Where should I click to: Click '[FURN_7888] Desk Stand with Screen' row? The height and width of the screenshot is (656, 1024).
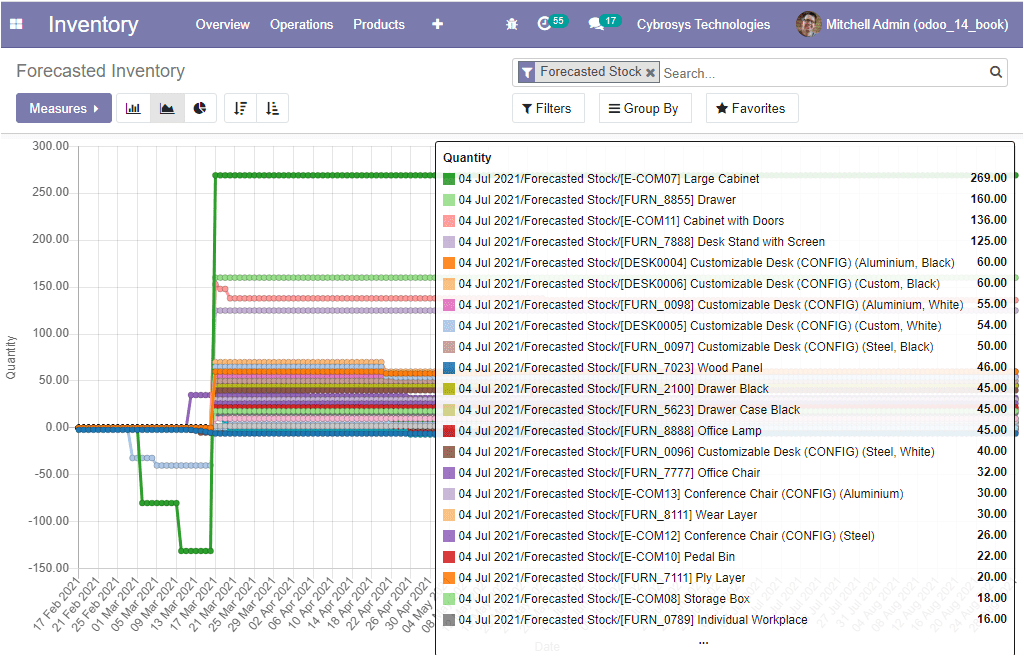click(725, 241)
